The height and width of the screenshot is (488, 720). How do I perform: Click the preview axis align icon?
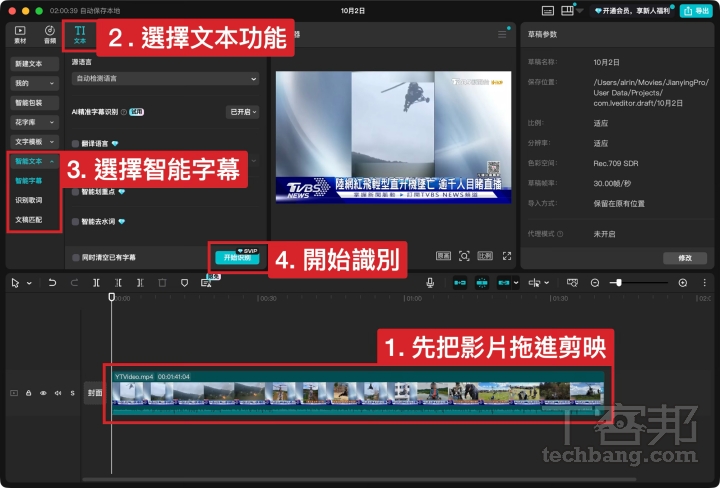(x=534, y=283)
